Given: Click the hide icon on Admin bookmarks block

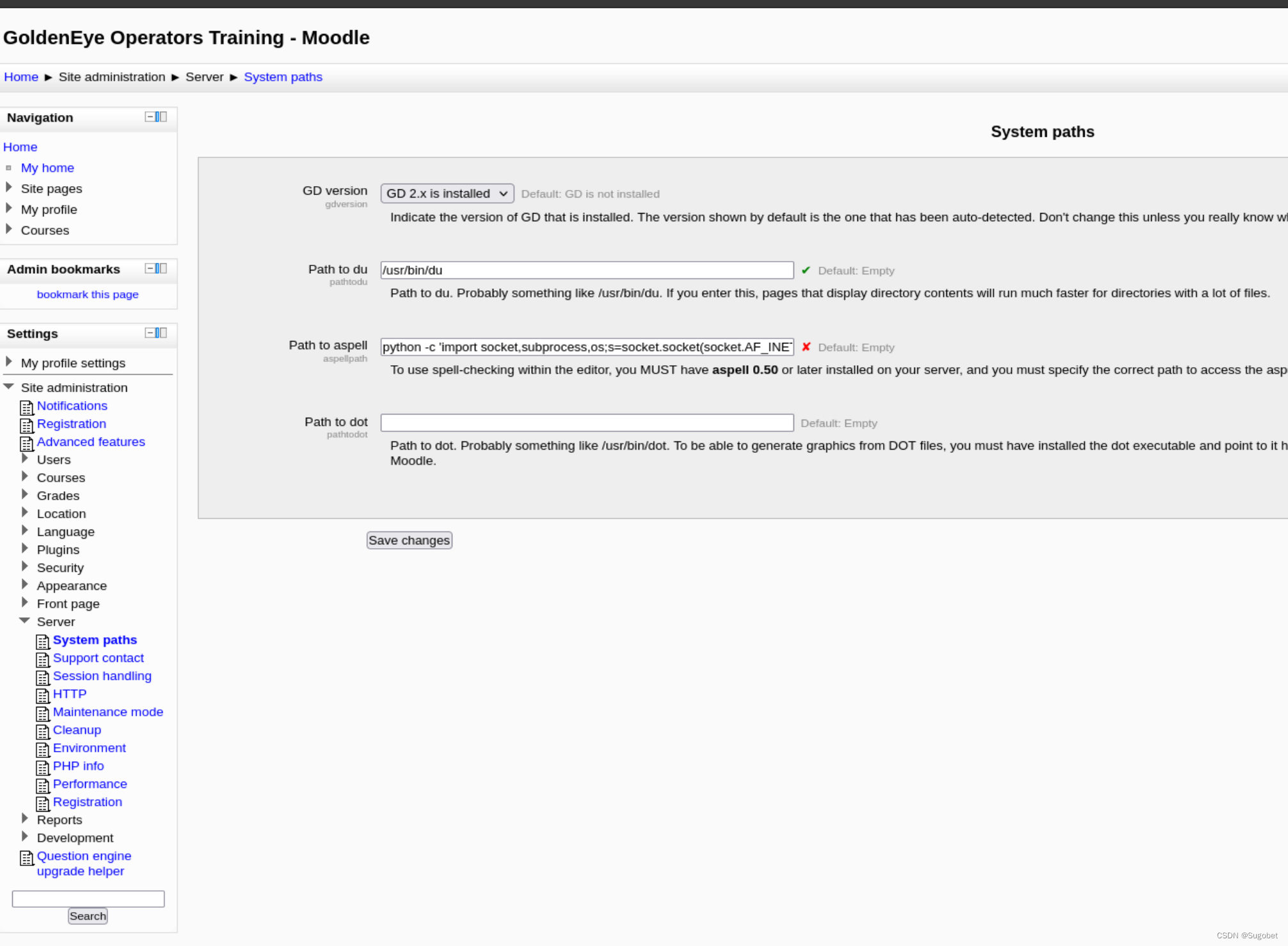Looking at the screenshot, I should click(x=149, y=269).
